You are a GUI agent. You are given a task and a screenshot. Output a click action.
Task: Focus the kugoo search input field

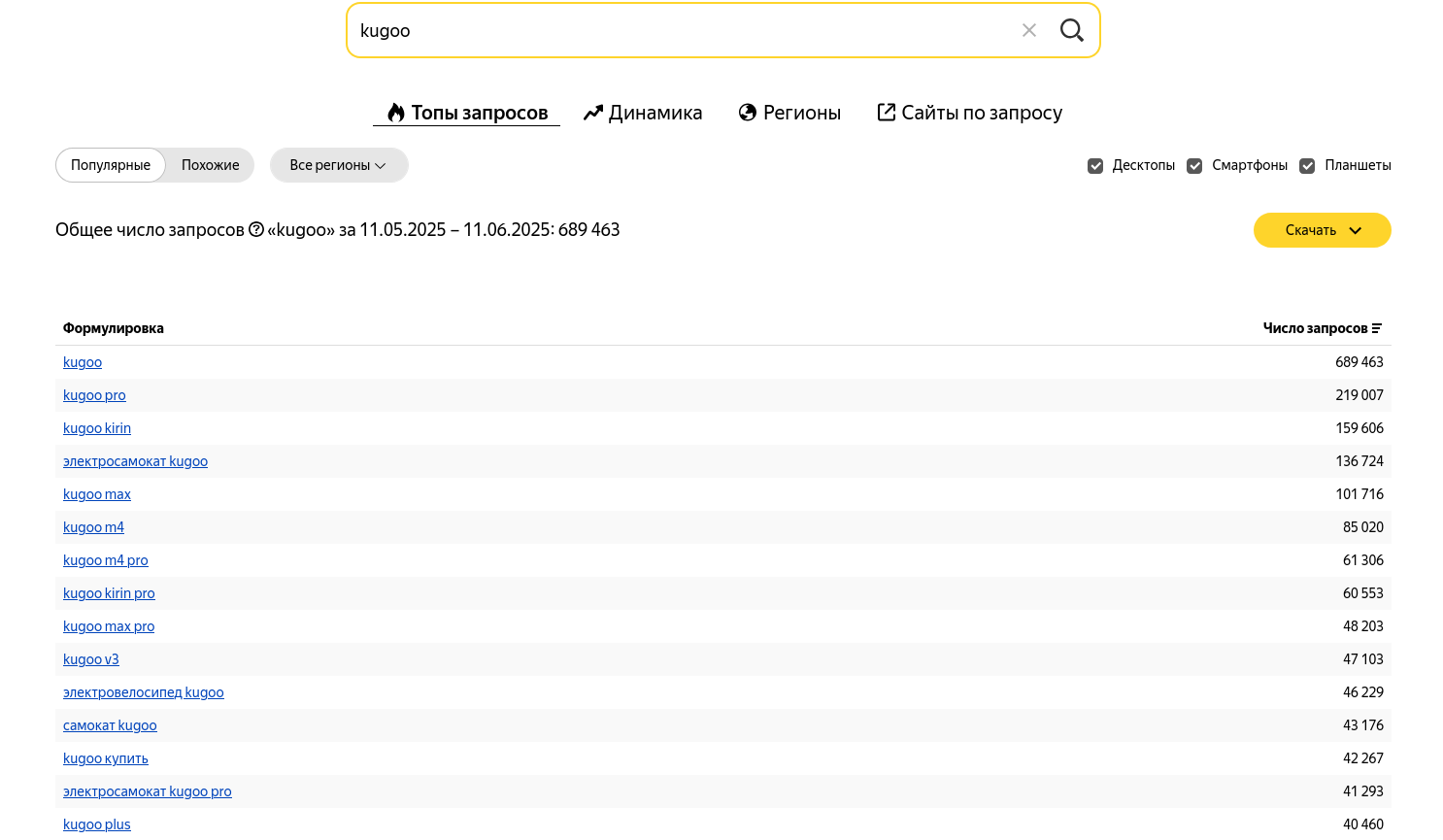click(680, 31)
